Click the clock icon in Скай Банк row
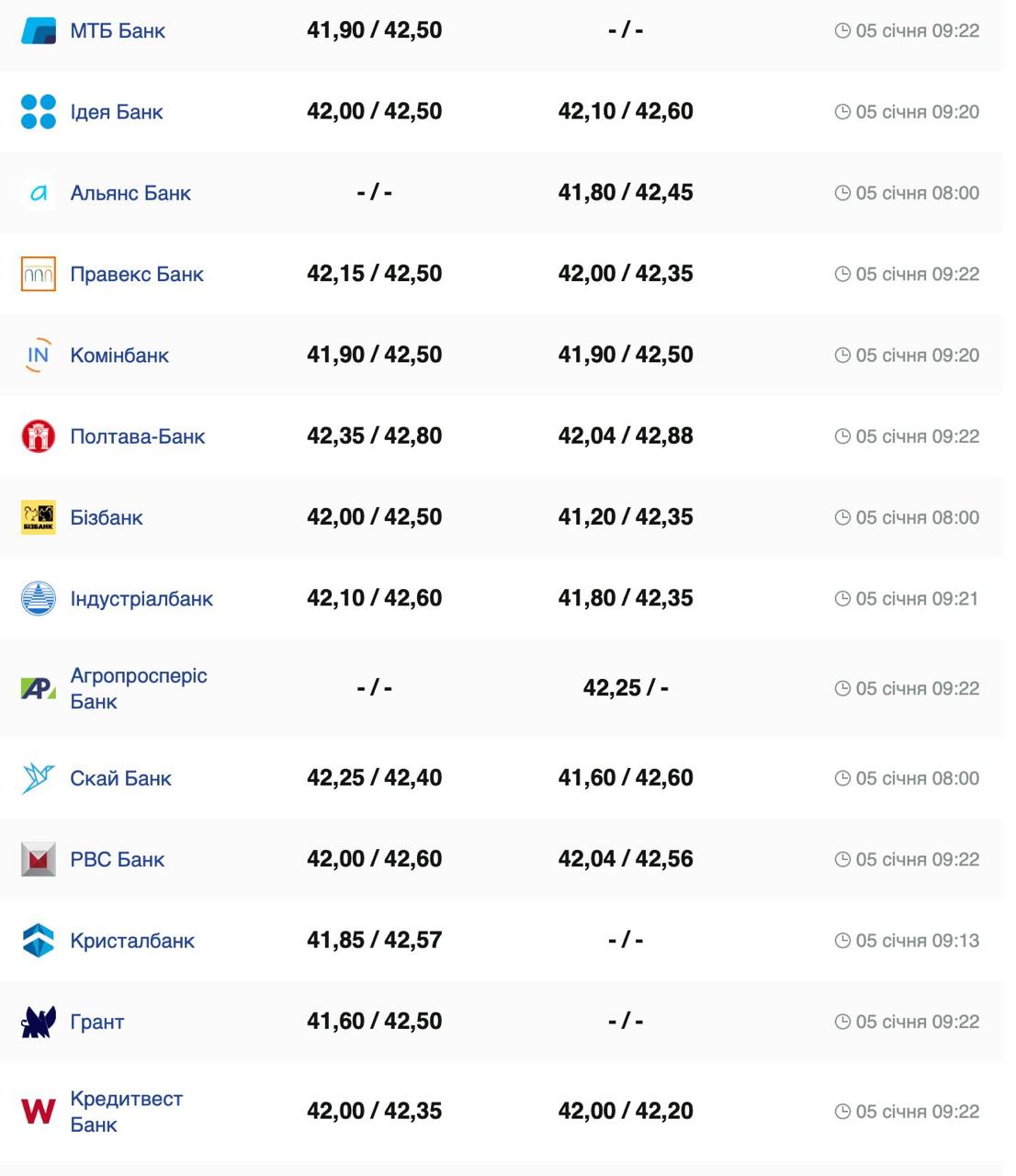 click(842, 778)
